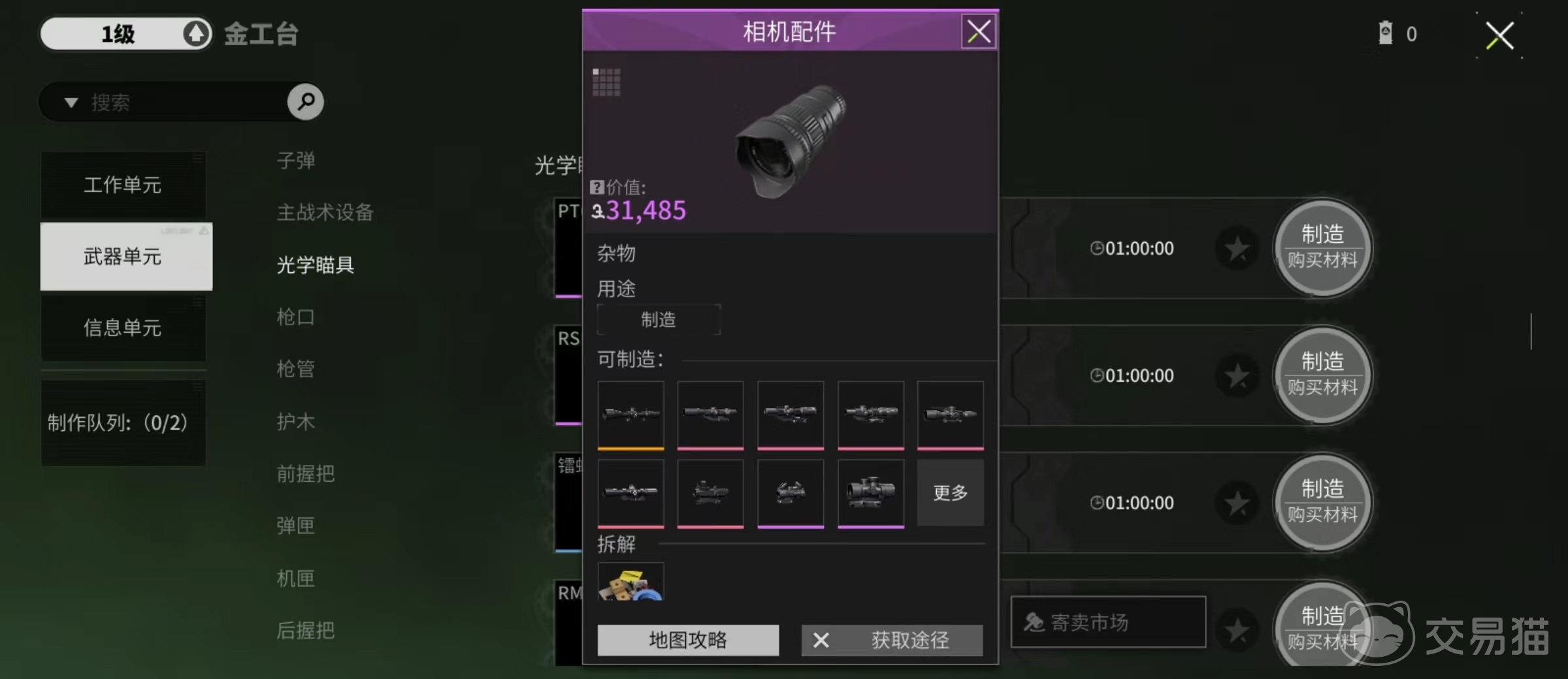Open the grid size icon in popup
Viewport: 1568px width, 679px height.
(x=606, y=82)
